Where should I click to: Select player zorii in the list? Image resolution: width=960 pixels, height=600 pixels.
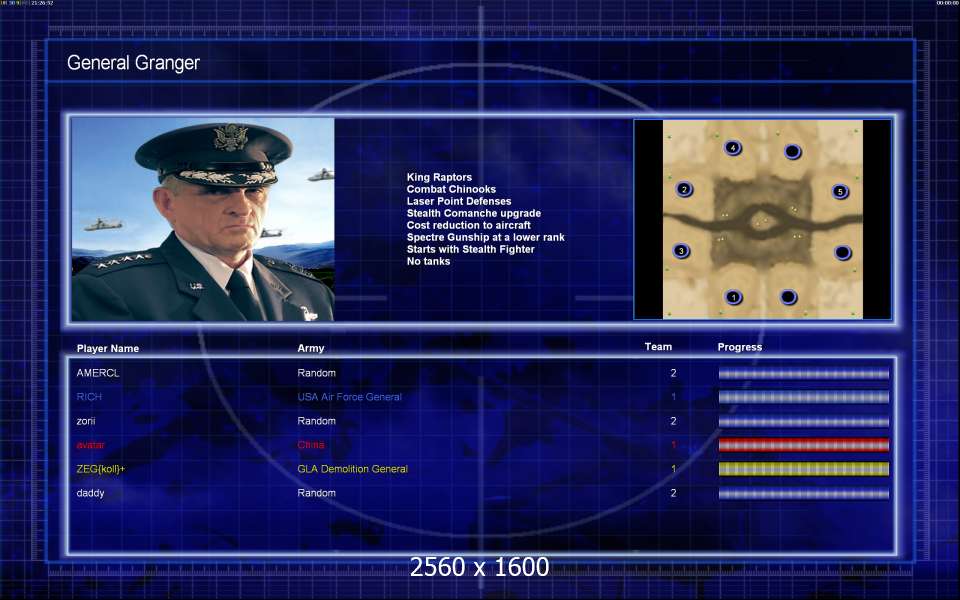coord(89,421)
